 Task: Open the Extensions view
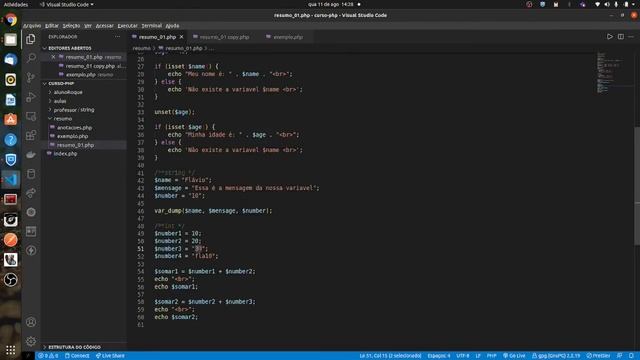coord(31,135)
